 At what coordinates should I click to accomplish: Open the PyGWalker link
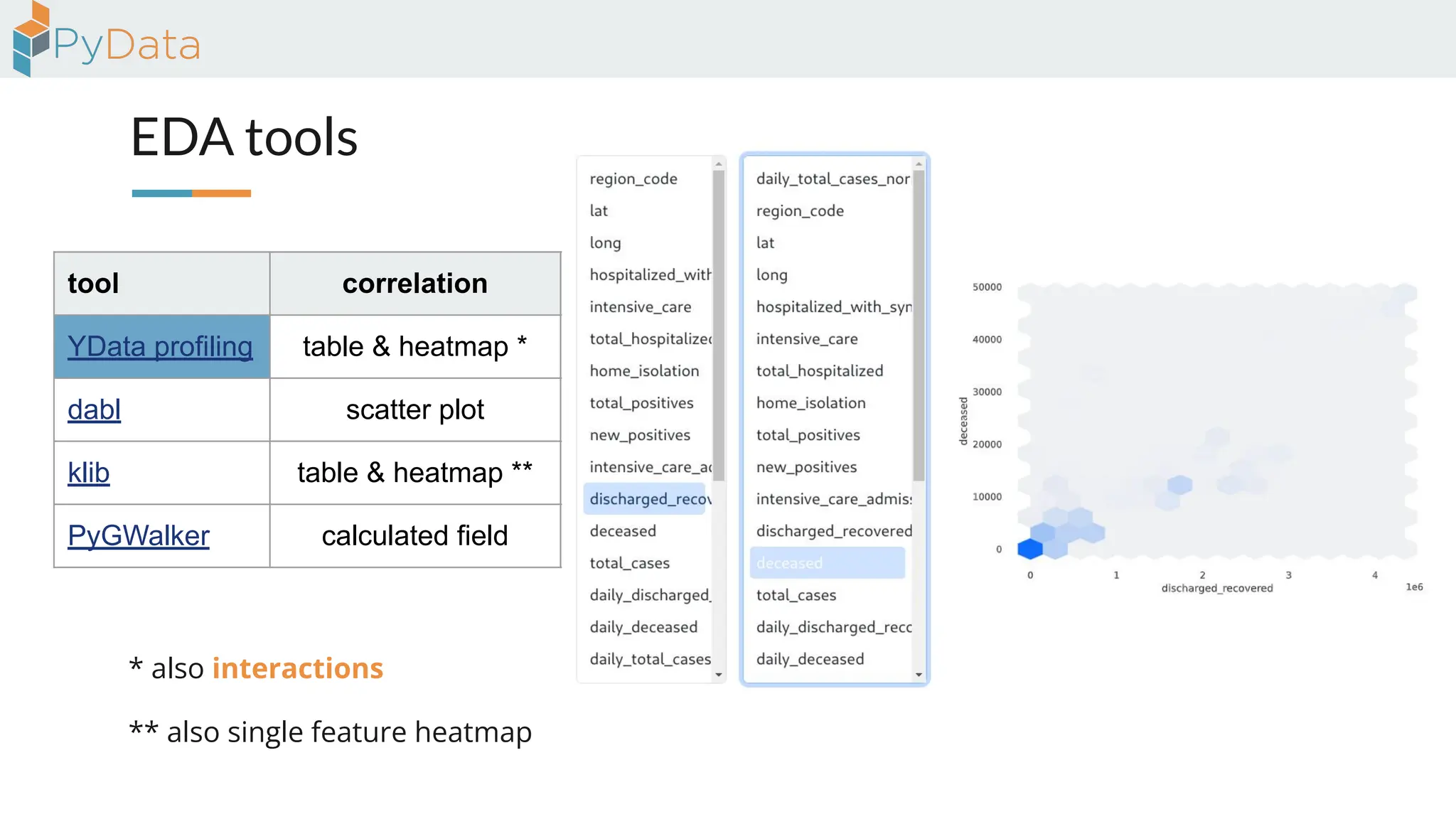click(139, 535)
